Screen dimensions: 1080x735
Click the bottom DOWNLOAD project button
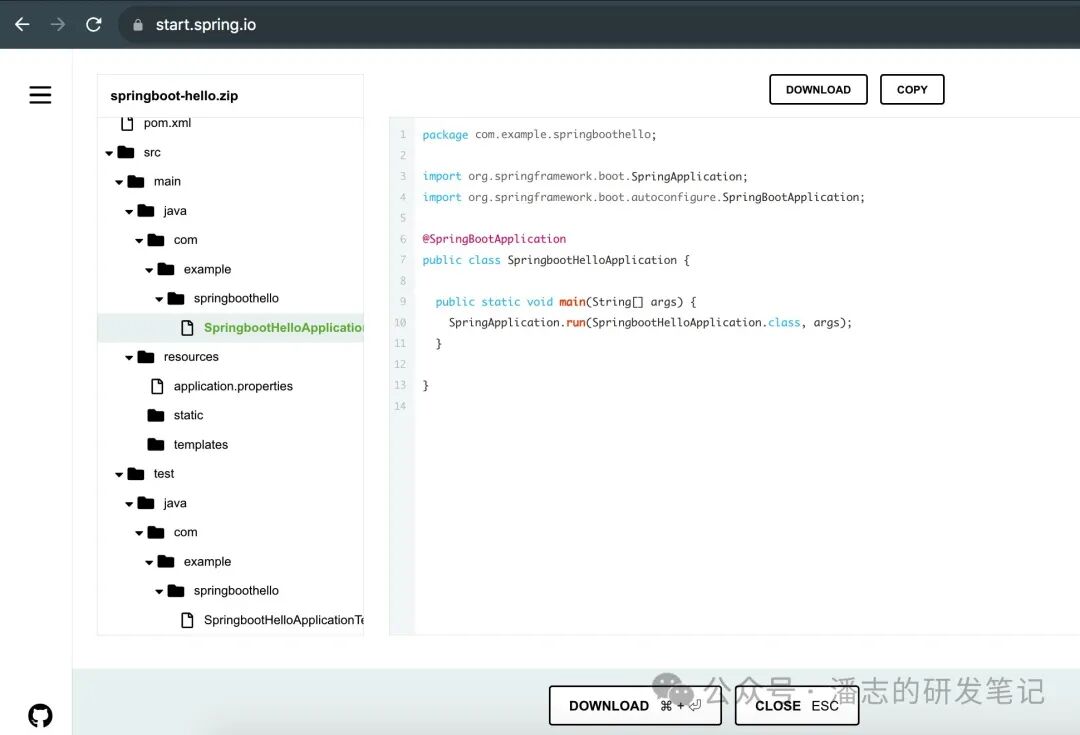(635, 705)
